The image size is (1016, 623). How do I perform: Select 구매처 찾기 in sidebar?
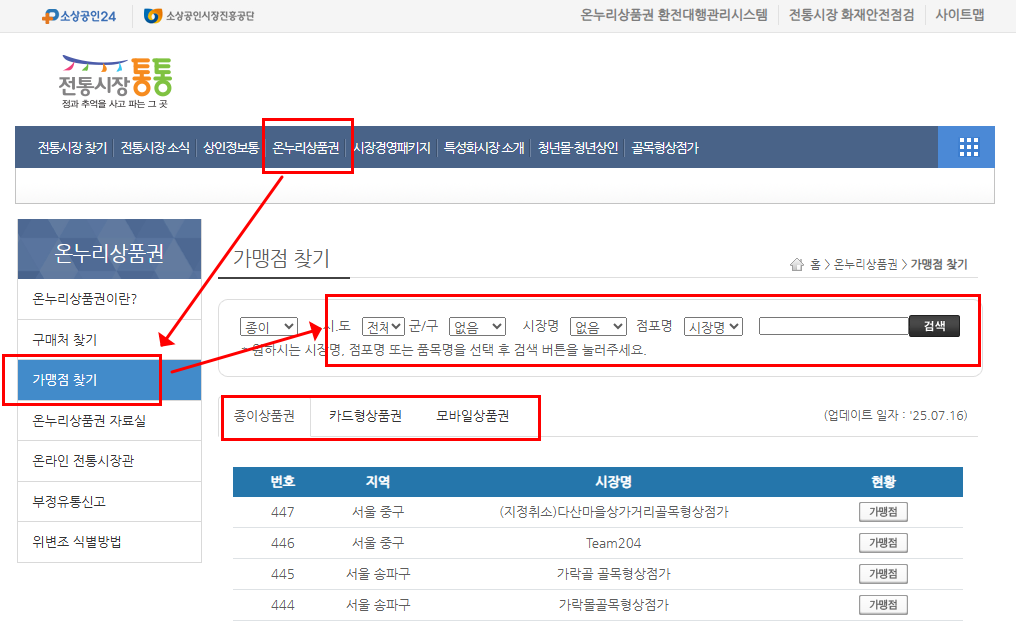110,340
